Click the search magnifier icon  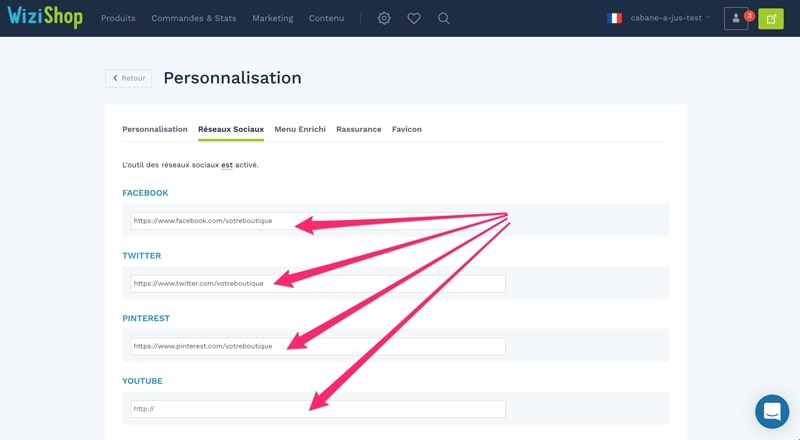[x=444, y=18]
